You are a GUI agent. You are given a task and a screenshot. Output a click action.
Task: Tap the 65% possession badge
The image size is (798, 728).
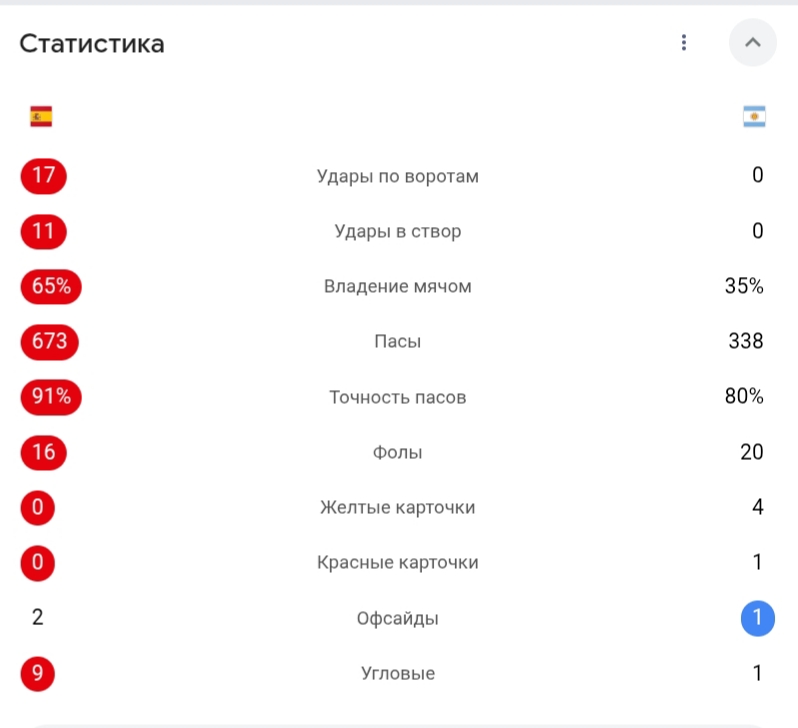click(x=51, y=287)
